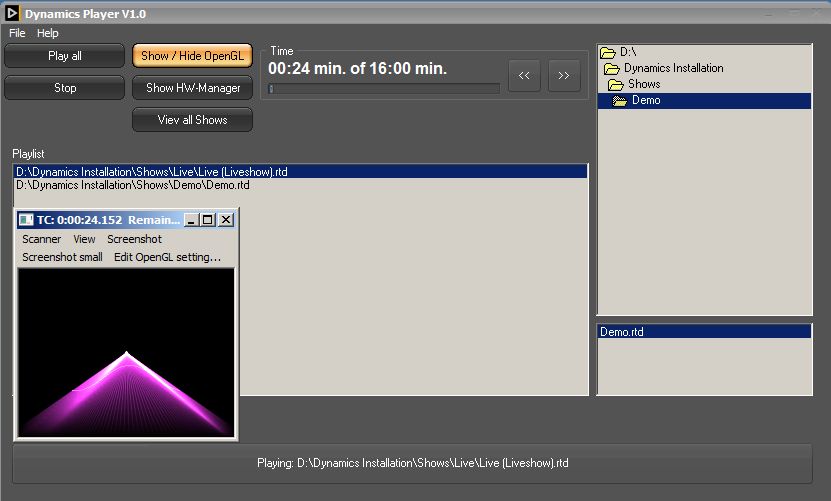Click the Dynamics Player title bar icon
Viewport: 831px width, 501px height.
[x=13, y=14]
